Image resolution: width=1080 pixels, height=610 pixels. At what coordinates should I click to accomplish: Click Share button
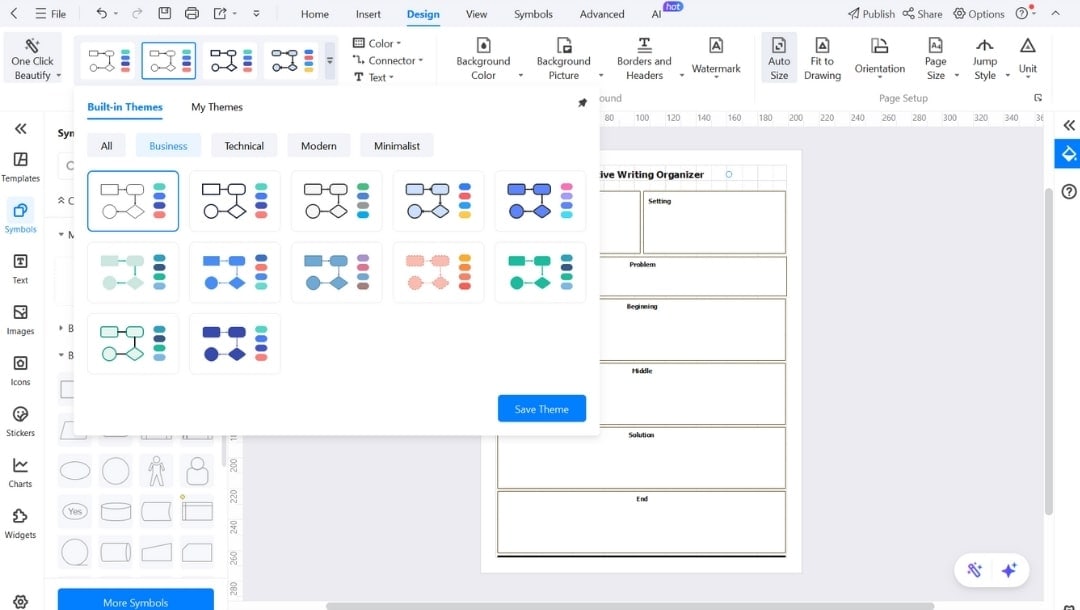click(x=922, y=14)
